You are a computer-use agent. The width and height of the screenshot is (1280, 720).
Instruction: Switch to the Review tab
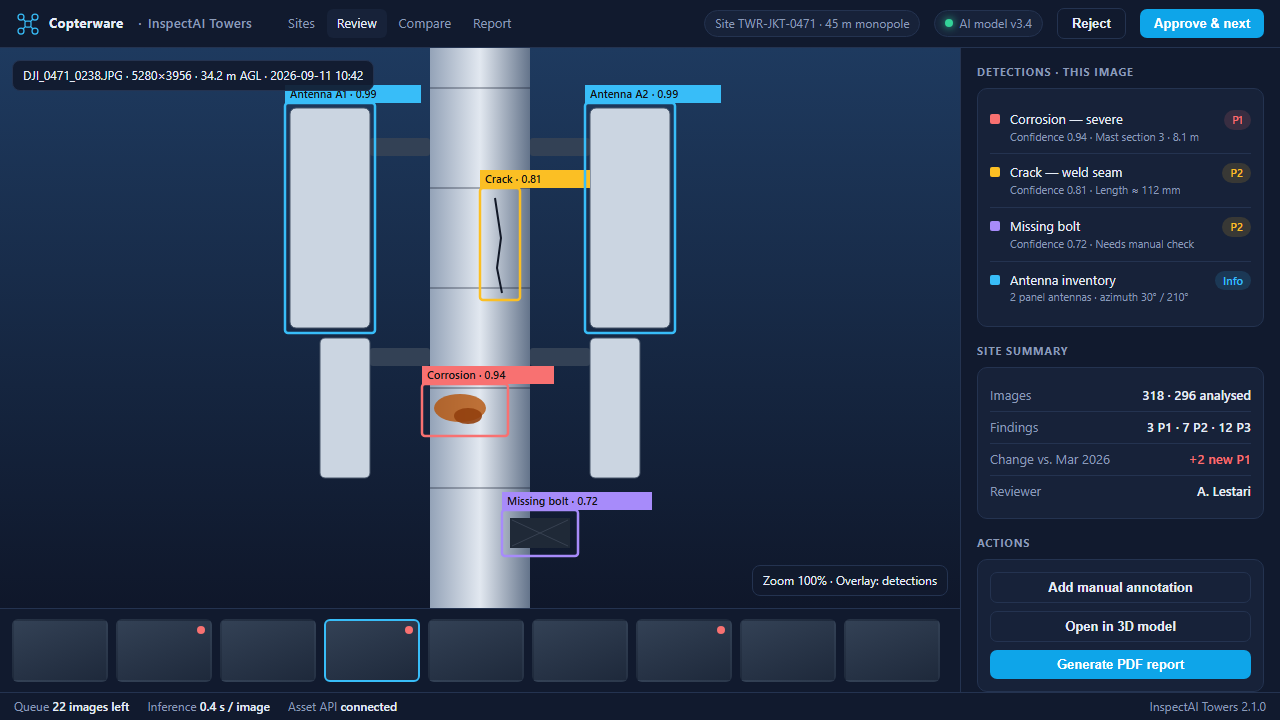(357, 24)
